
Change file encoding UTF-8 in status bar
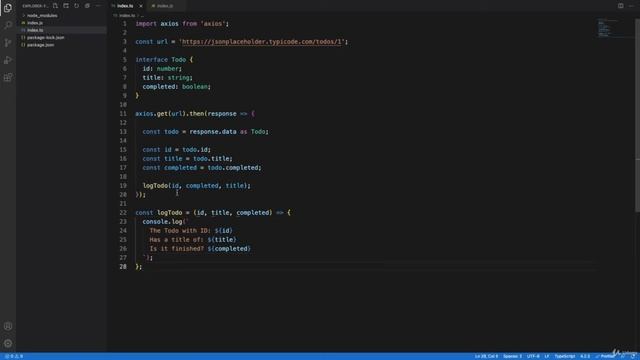click(x=533, y=356)
